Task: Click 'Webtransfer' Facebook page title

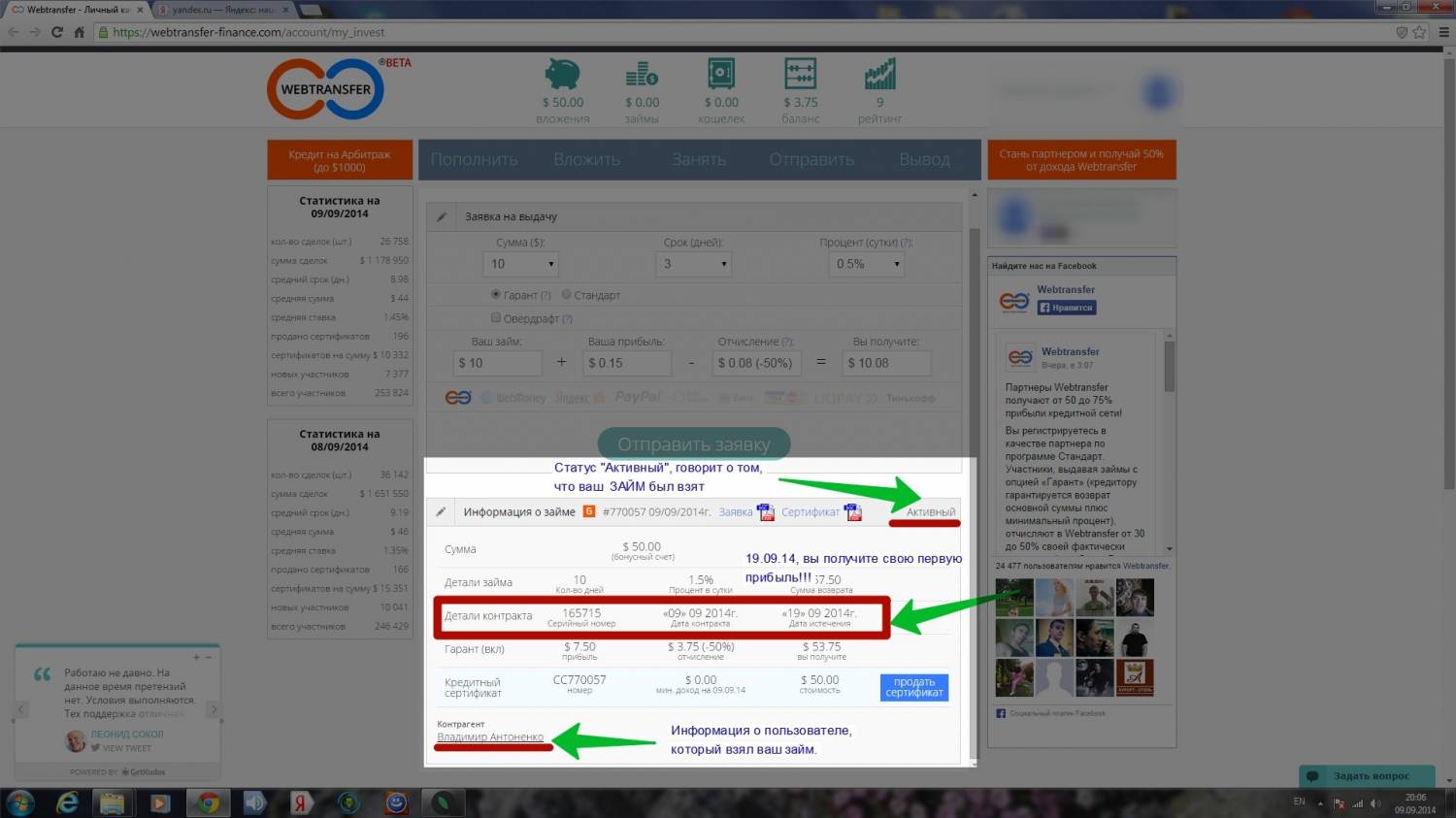Action: (x=1066, y=289)
